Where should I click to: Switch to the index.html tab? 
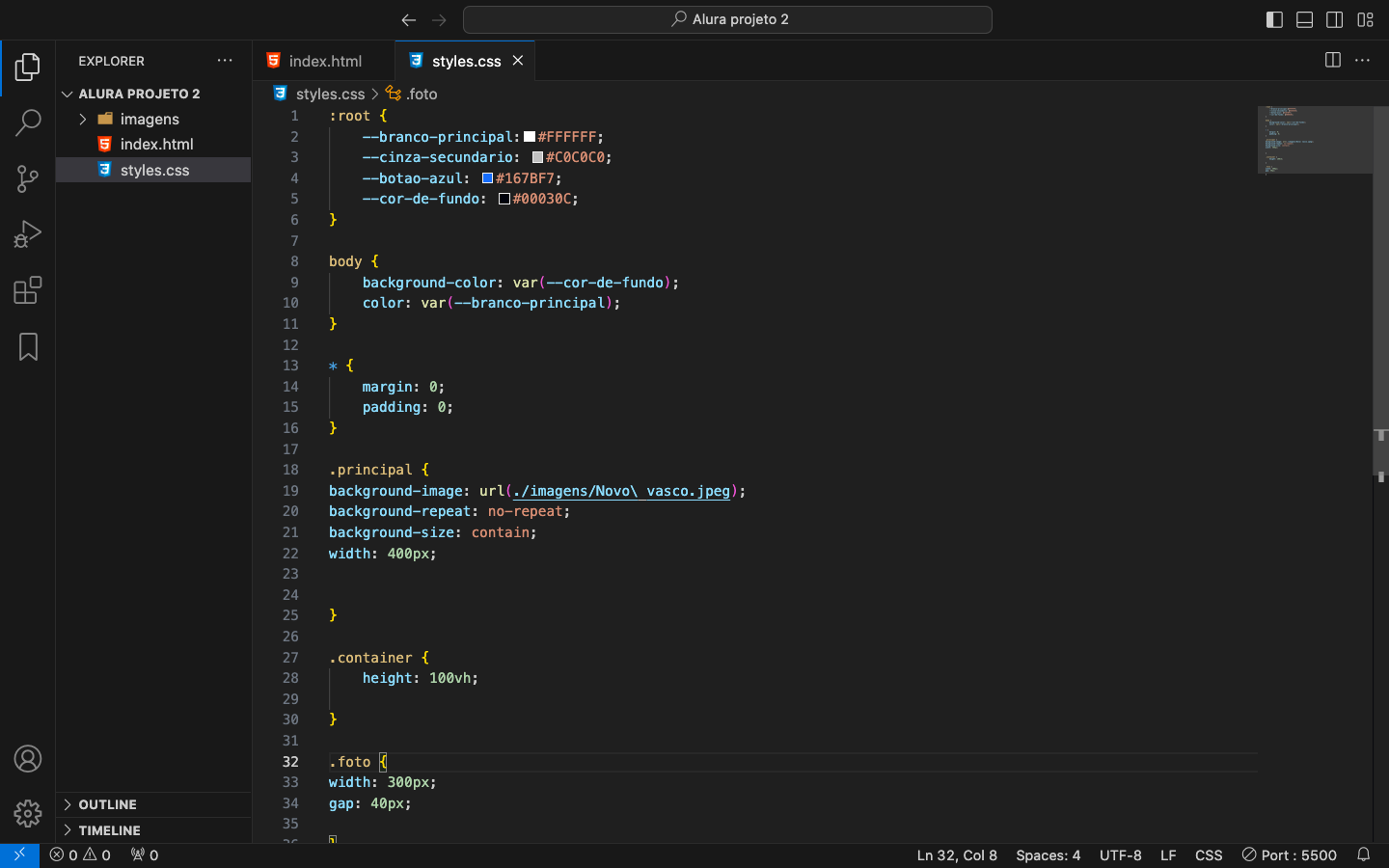point(323,61)
